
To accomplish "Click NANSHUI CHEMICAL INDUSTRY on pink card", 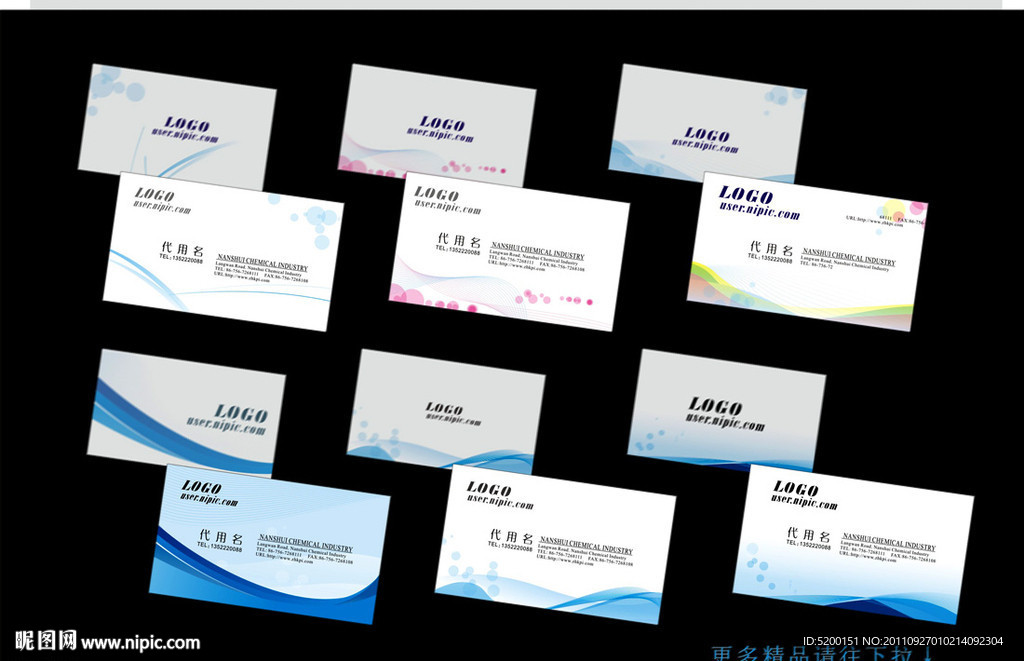I will (x=537, y=251).
